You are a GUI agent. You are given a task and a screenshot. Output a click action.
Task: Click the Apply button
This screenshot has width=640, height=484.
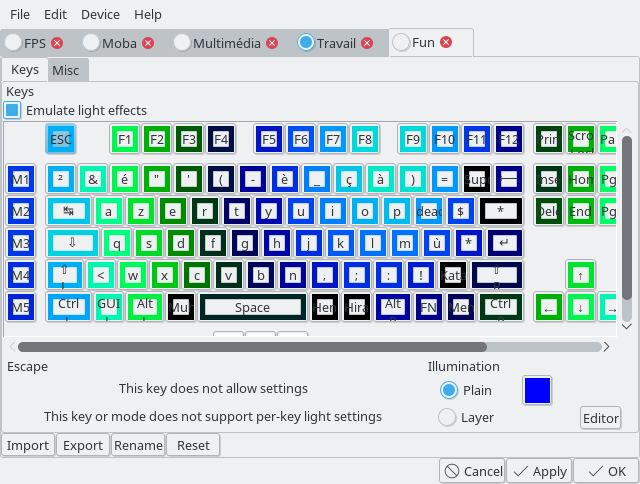point(538,471)
